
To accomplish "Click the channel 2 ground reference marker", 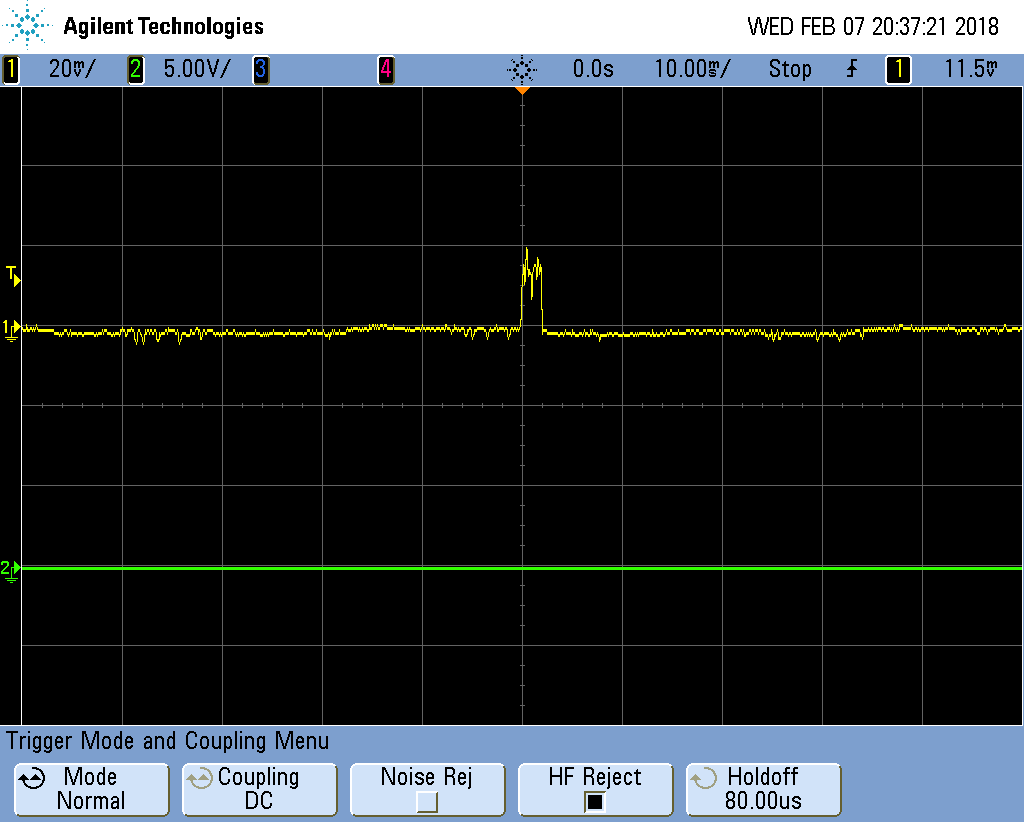I will (x=10, y=571).
